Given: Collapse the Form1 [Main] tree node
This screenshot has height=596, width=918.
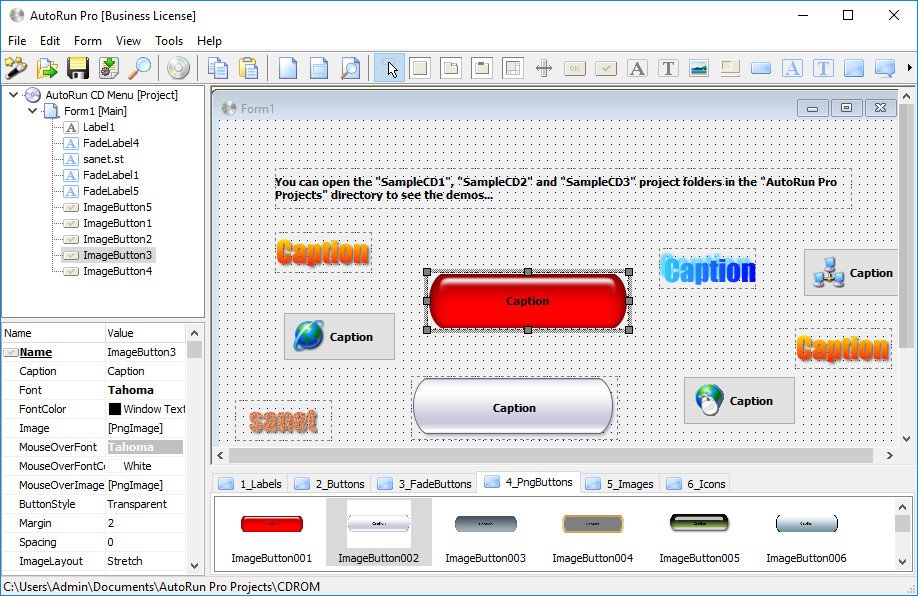Looking at the screenshot, I should point(32,111).
